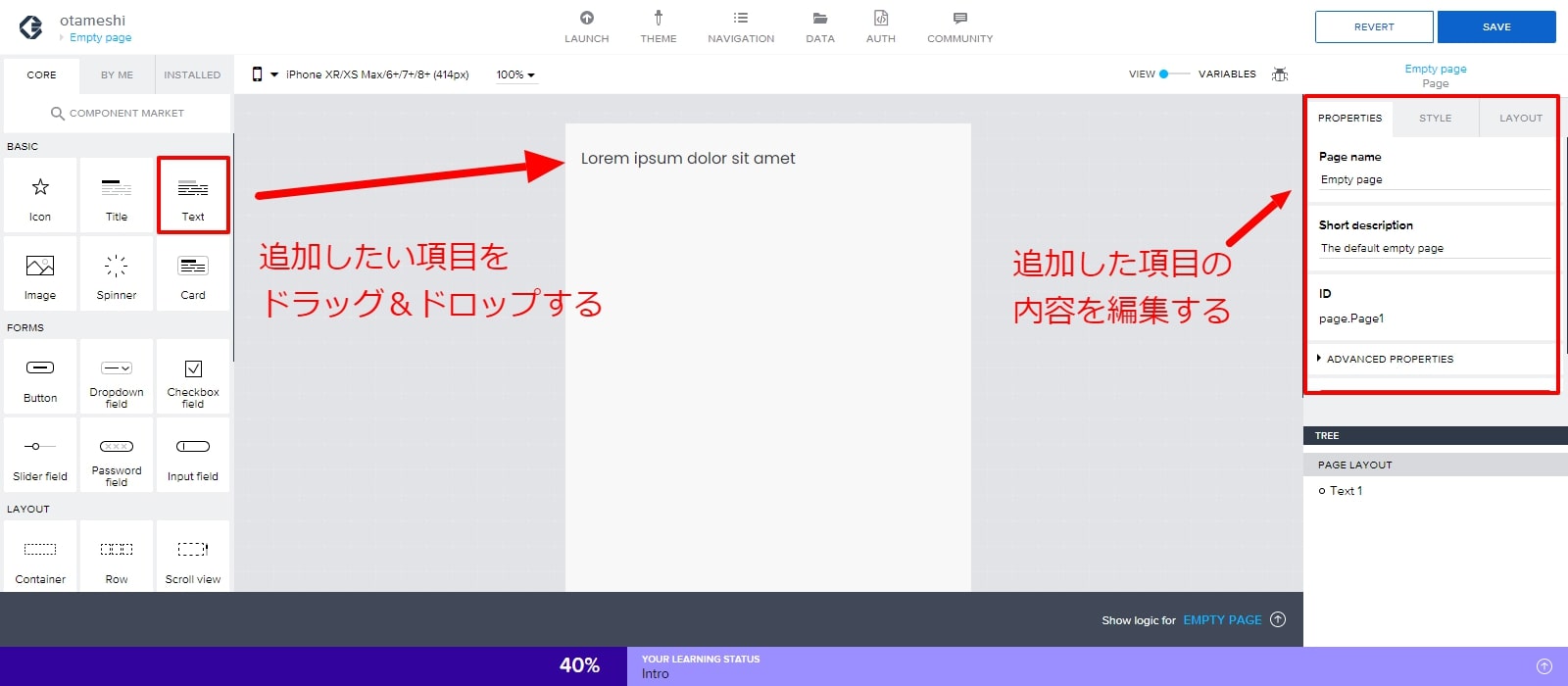Click the Save button

point(1495,27)
